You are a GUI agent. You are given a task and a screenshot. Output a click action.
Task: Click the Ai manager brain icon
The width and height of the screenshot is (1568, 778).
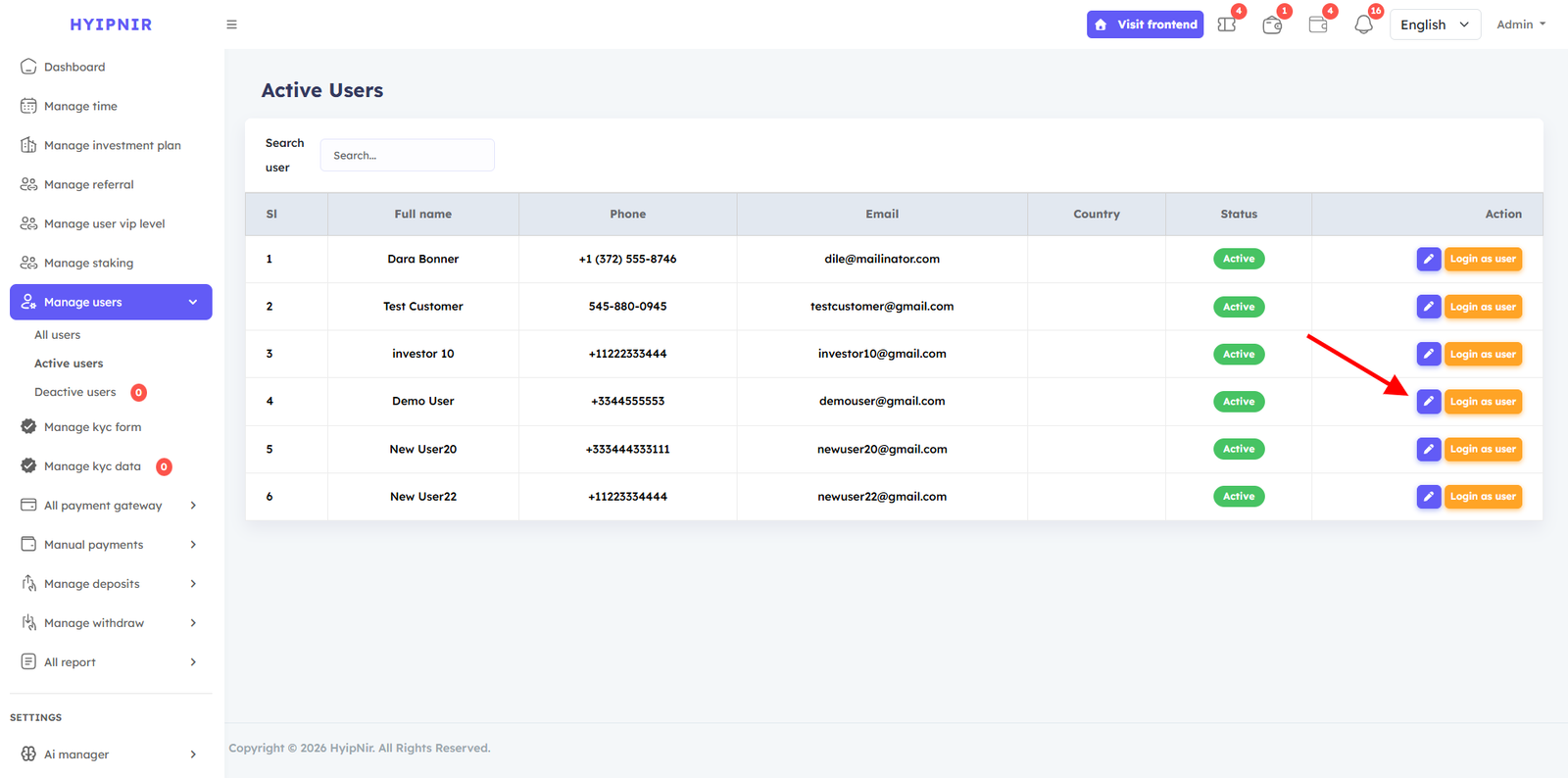[x=28, y=754]
